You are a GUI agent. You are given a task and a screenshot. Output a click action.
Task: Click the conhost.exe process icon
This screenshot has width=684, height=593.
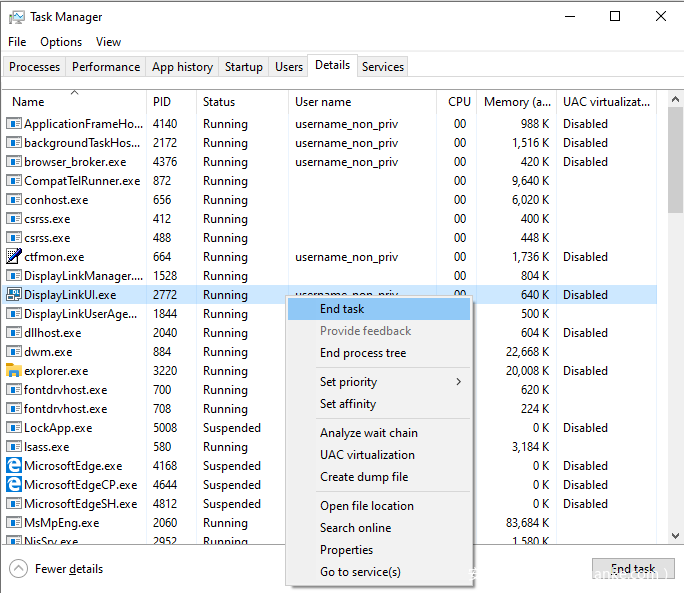(x=14, y=200)
